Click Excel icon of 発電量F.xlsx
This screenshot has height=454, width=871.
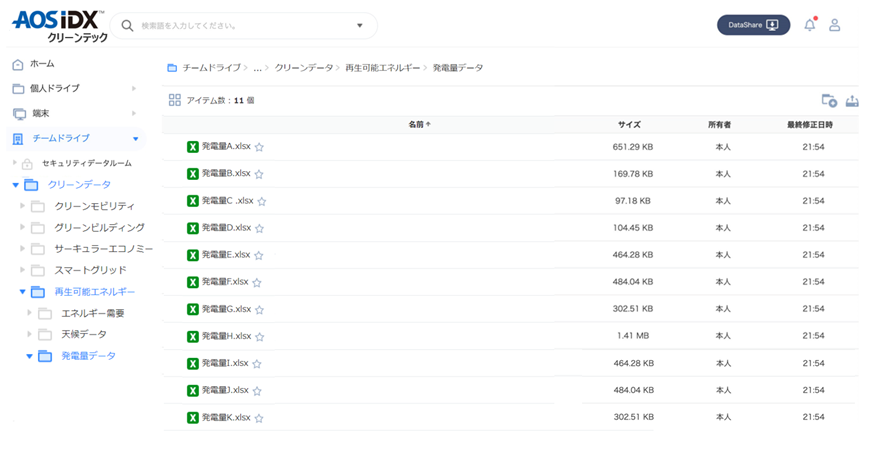193,282
